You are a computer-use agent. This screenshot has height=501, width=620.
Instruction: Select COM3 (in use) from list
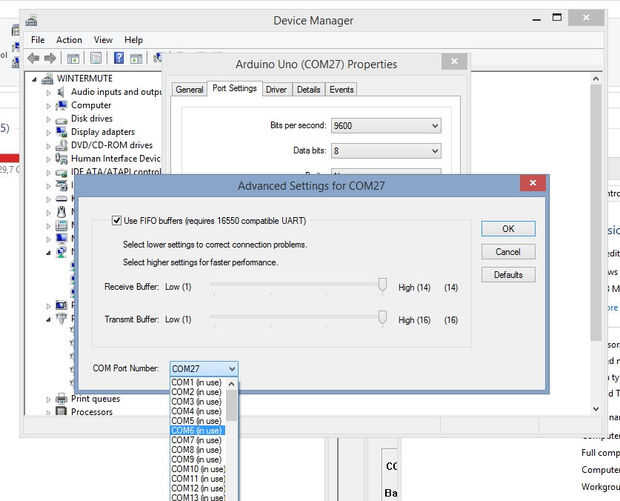(198, 402)
